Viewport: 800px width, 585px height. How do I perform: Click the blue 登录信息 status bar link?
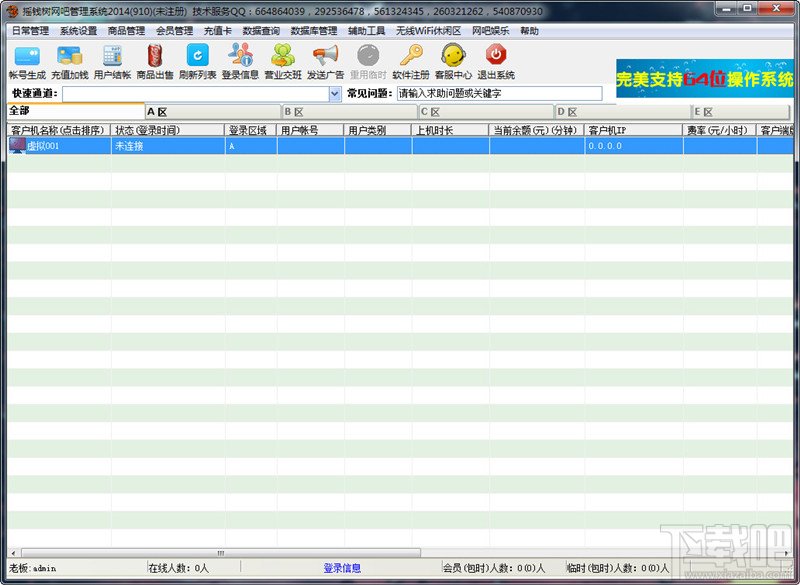(x=342, y=568)
